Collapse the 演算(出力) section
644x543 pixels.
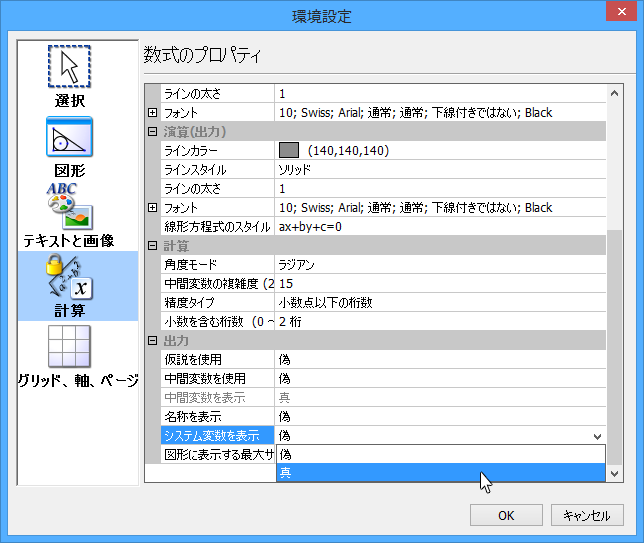pyautogui.click(x=153, y=131)
